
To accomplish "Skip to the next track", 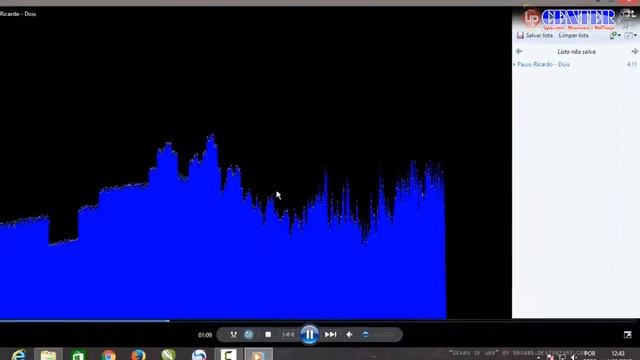I will [331, 335].
